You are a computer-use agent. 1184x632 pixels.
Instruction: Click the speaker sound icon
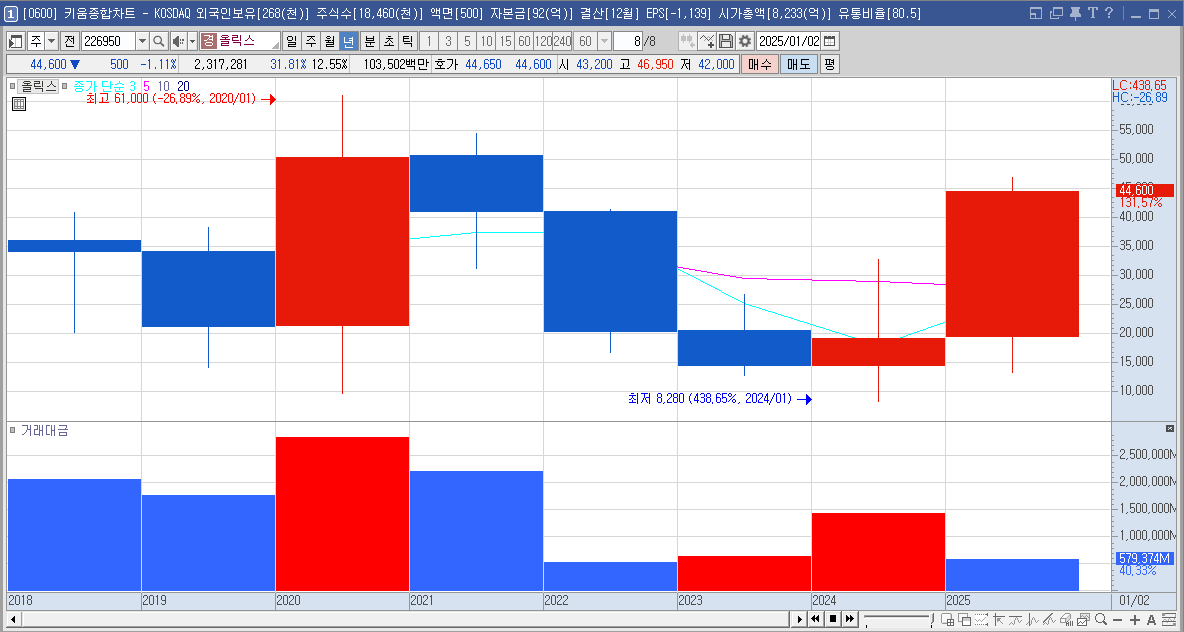coord(177,41)
